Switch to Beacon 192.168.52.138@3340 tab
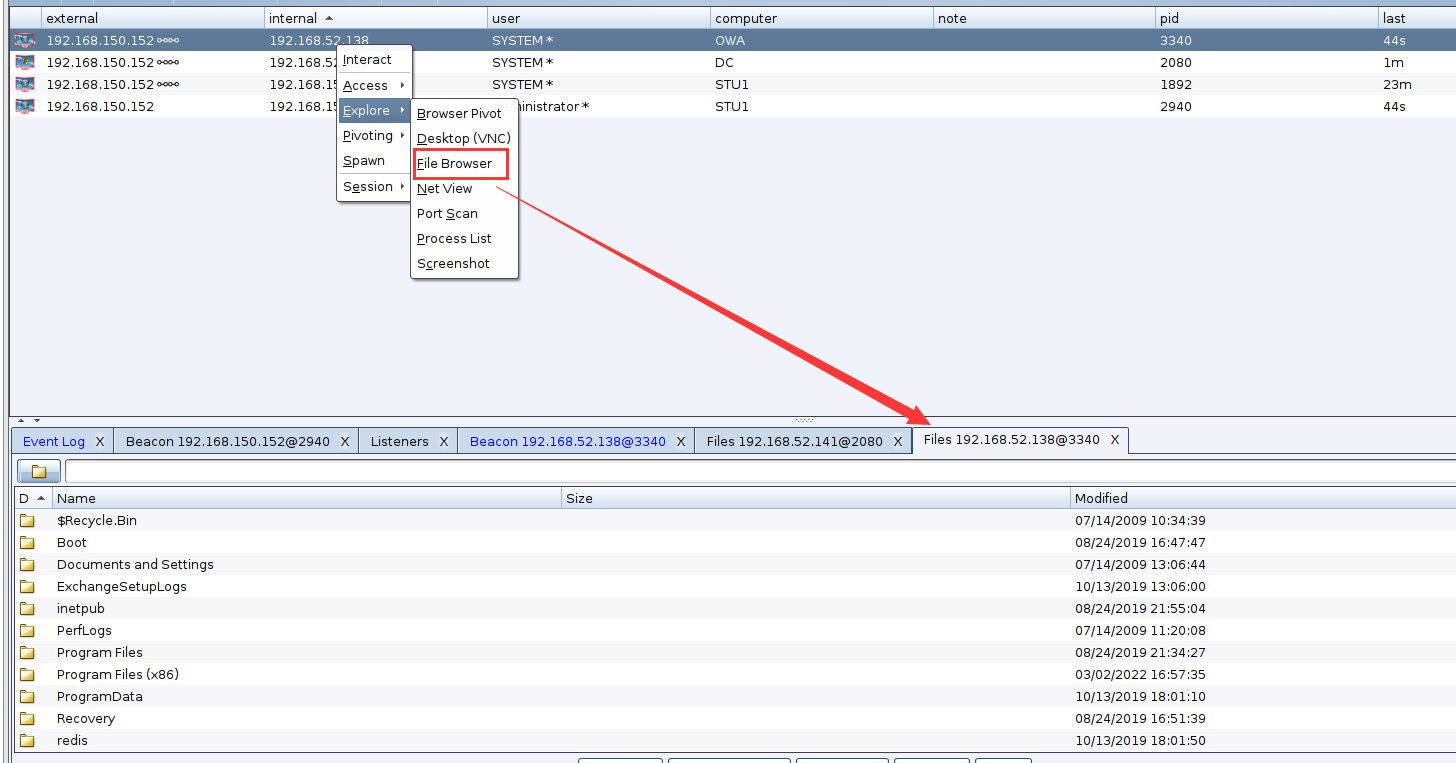This screenshot has height=763, width=1456. point(568,441)
